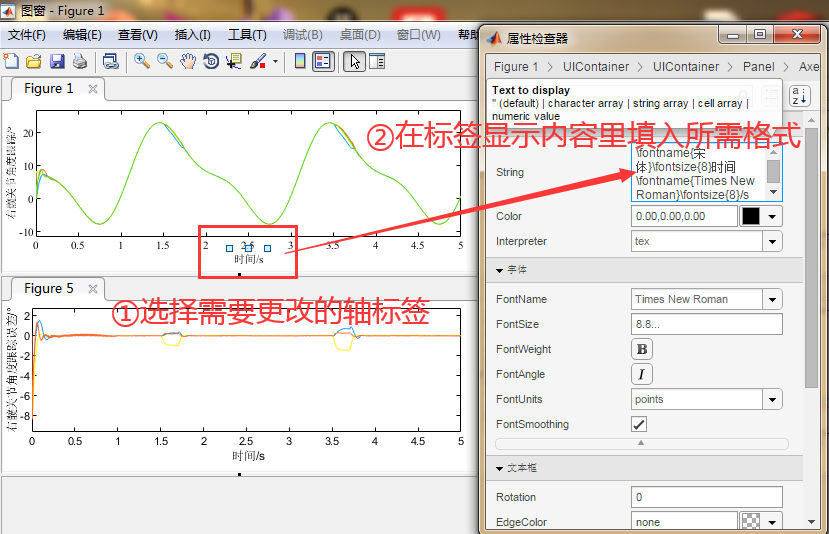The width and height of the screenshot is (829, 534).
Task: Switch to the Figure 5 tab
Action: [x=49, y=289]
